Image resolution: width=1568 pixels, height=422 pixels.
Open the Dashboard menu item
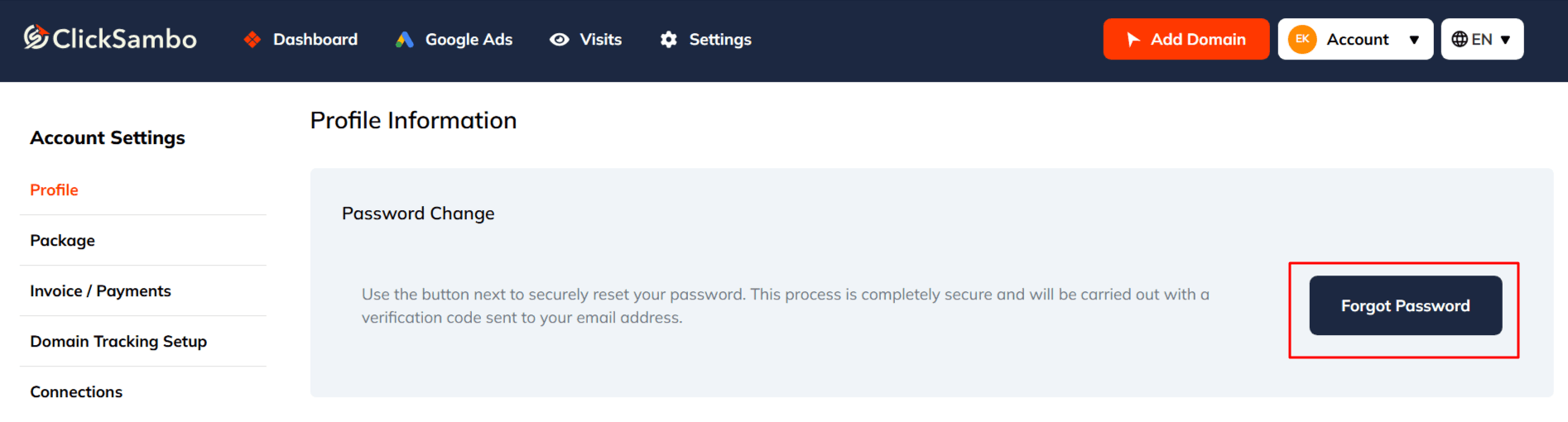(x=315, y=40)
